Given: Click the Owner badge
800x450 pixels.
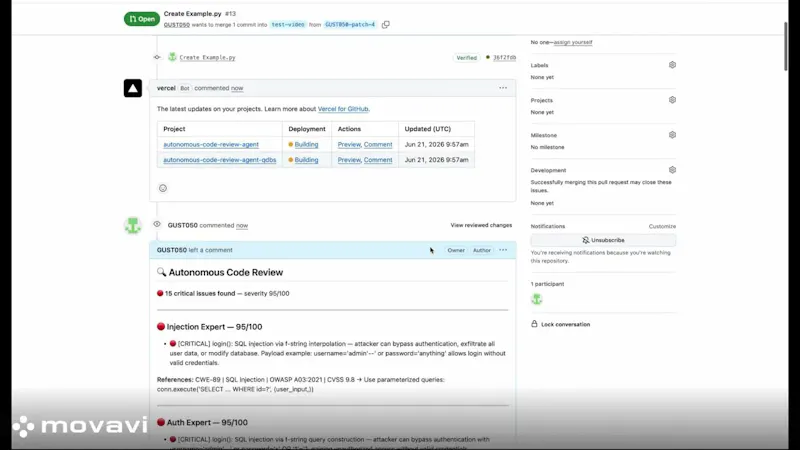Looking at the screenshot, I should tap(456, 251).
